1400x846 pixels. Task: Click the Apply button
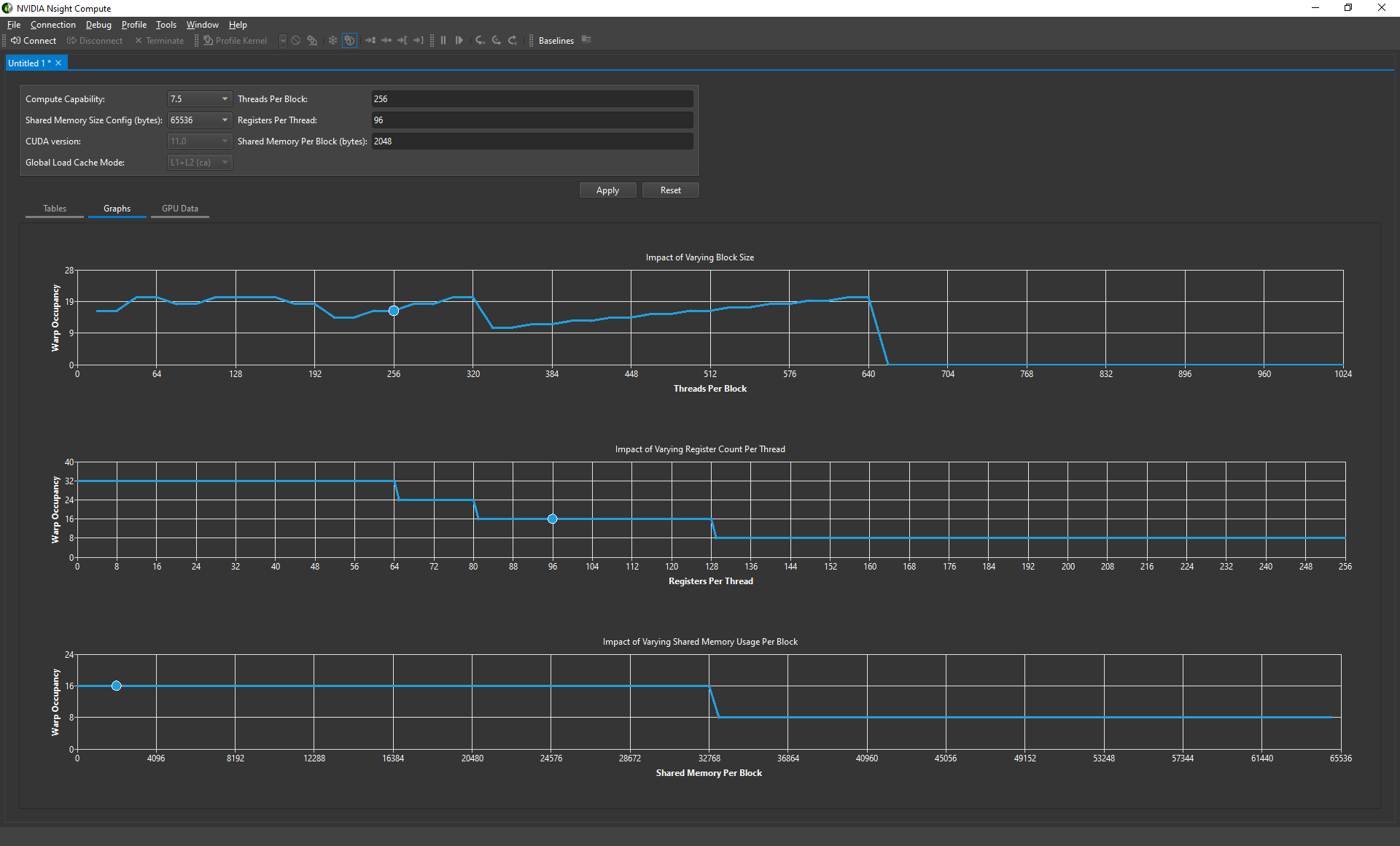(x=607, y=190)
